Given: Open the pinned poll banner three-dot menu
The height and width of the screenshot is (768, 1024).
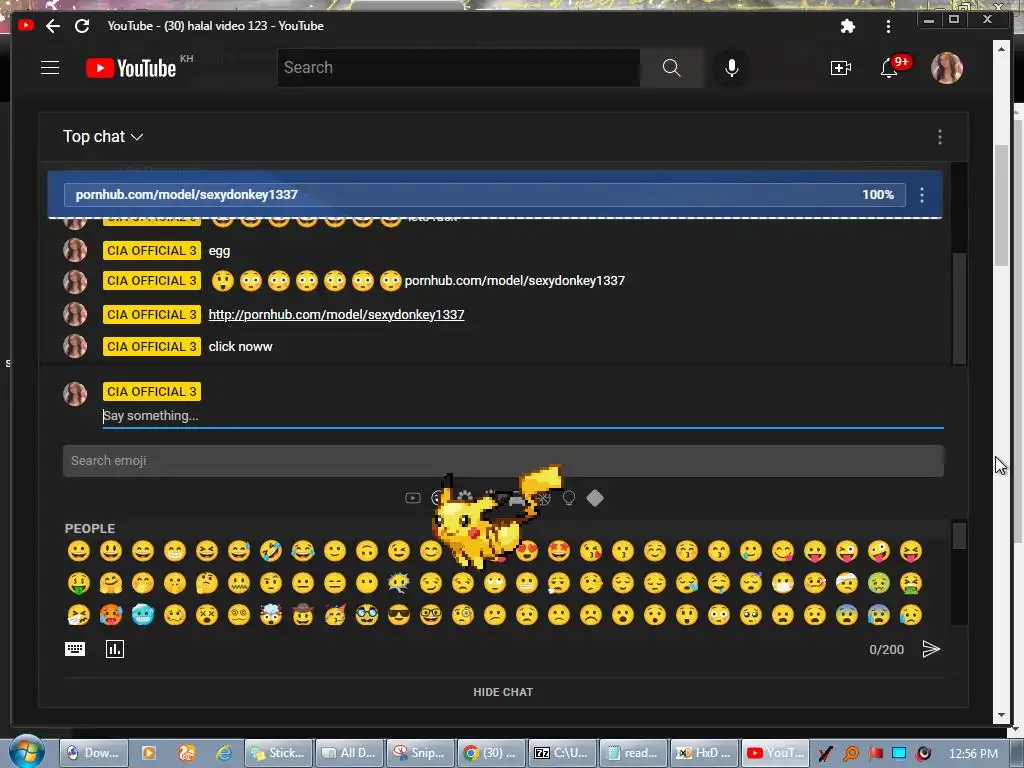Looking at the screenshot, I should click(922, 195).
